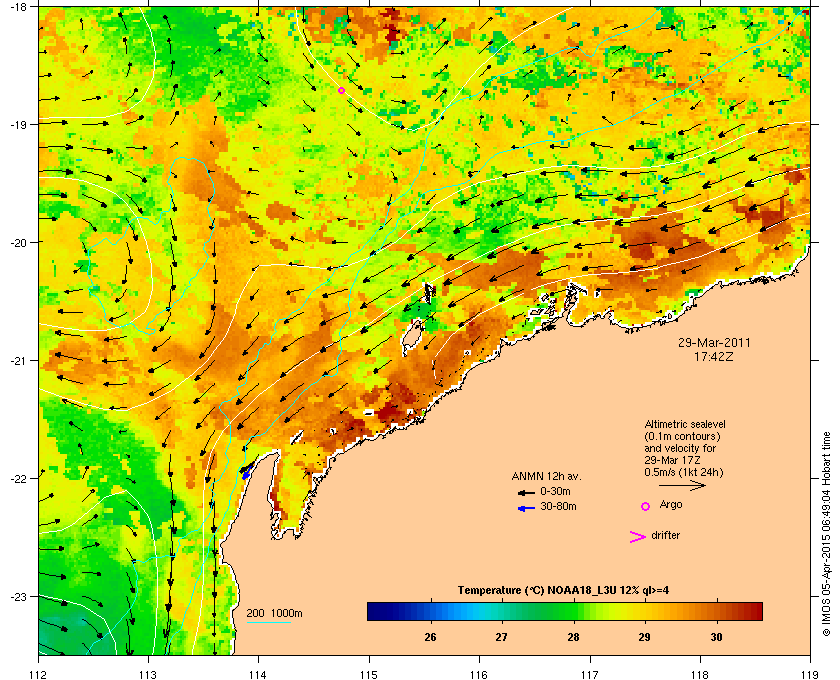Screen dimensions: 840x680
Task: Click the magenta Argo float marker on the map
Action: pyautogui.click(x=341, y=91)
